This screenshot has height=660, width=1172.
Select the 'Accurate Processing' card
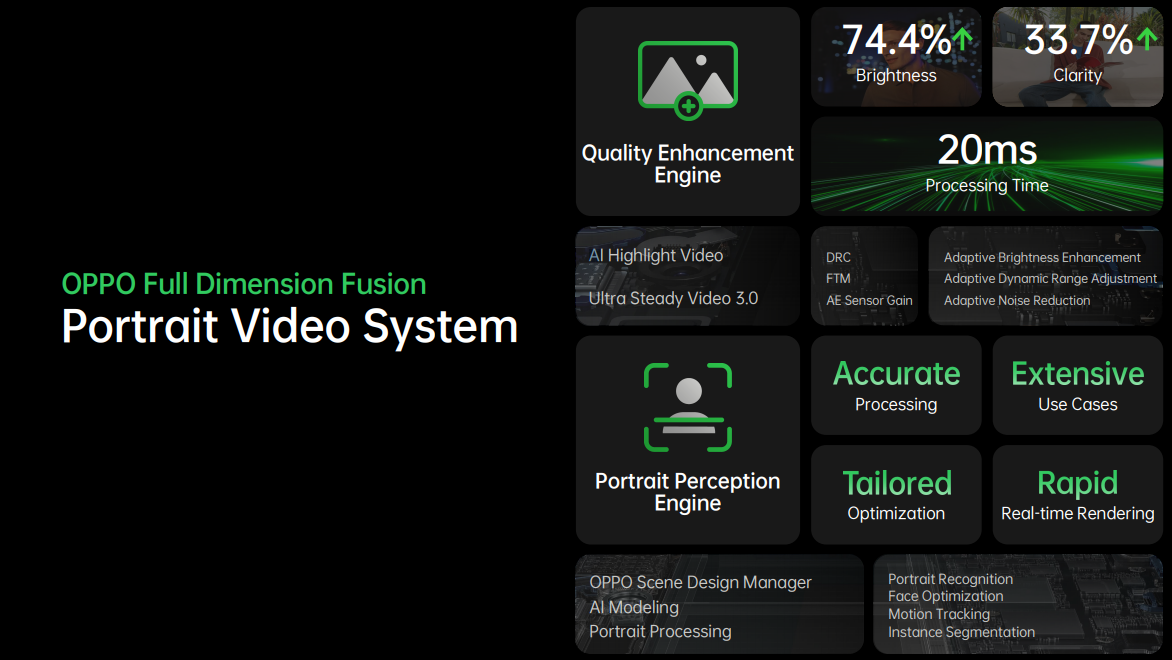896,385
